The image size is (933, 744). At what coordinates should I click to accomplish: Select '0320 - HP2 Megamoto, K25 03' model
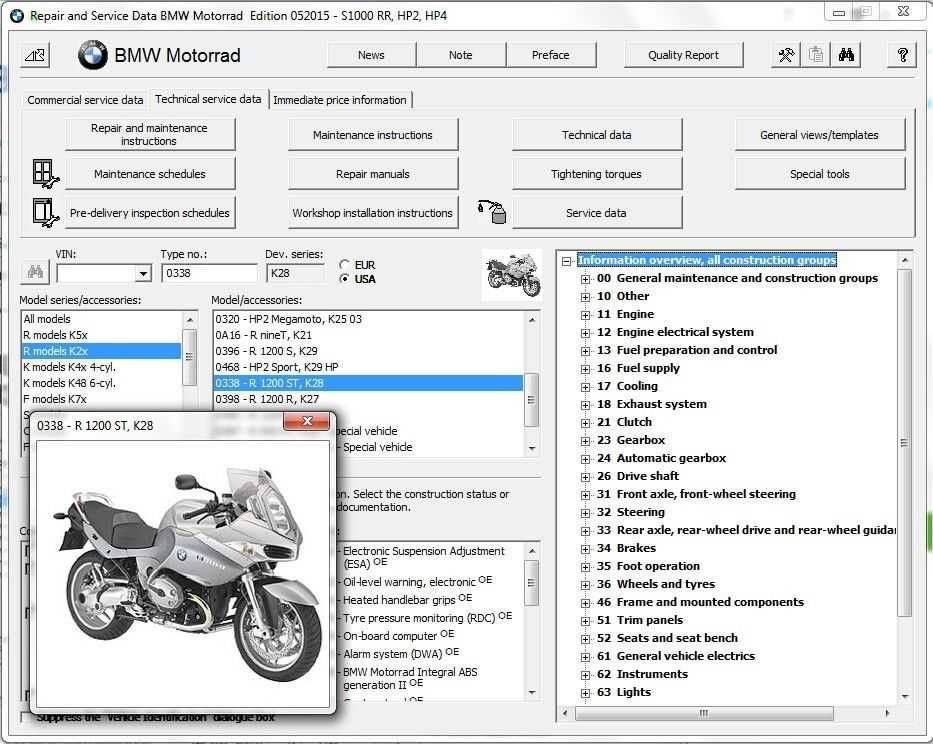[368, 319]
